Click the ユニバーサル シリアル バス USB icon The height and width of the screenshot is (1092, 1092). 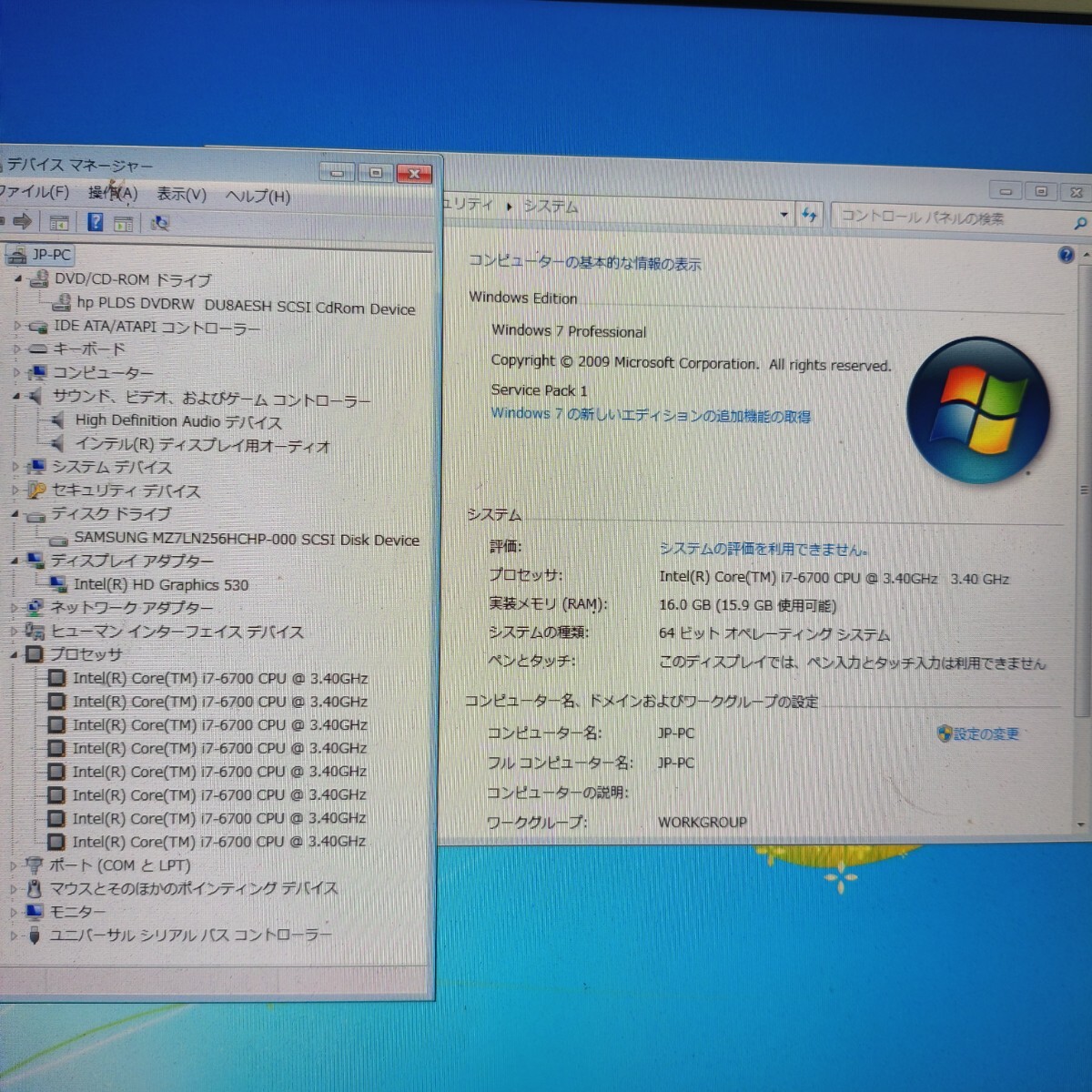[34, 935]
